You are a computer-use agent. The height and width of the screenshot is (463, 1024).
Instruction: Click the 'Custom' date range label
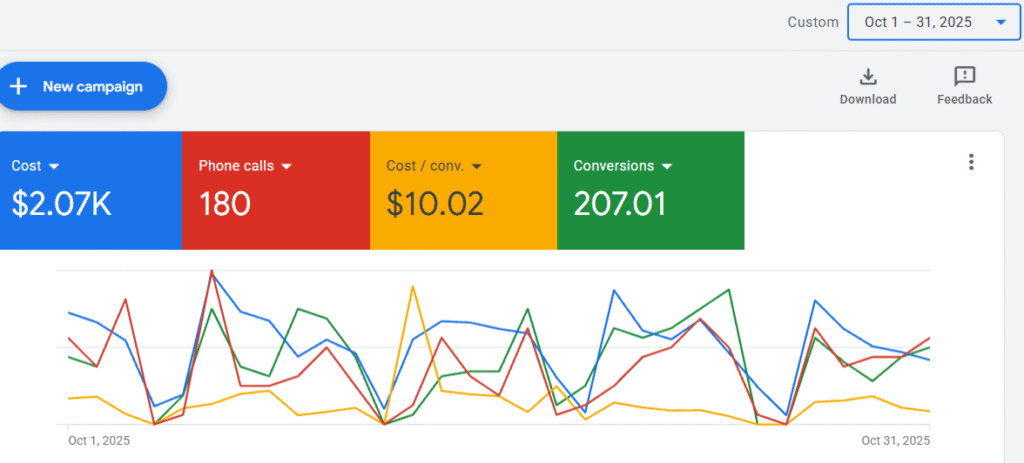(x=813, y=22)
